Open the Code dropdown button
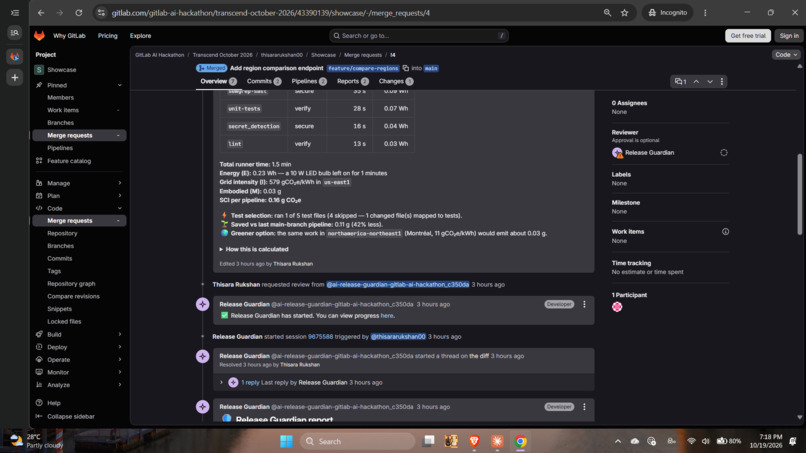This screenshot has width=806, height=453. [x=786, y=55]
